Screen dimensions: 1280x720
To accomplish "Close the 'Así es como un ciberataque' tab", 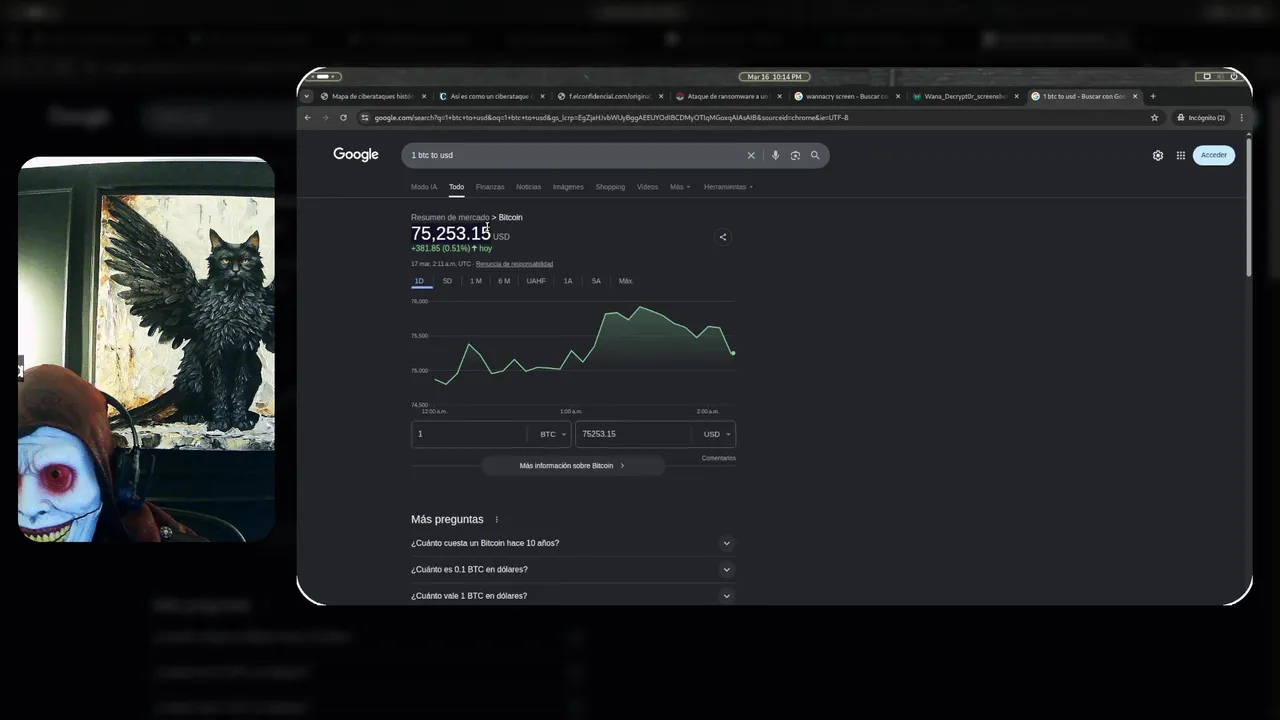I will pos(542,96).
